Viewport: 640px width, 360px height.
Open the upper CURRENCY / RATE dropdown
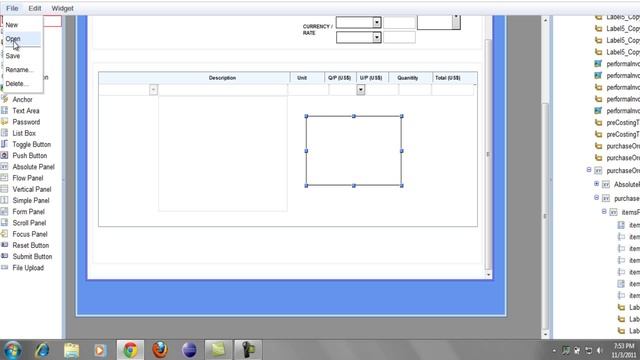(x=377, y=22)
